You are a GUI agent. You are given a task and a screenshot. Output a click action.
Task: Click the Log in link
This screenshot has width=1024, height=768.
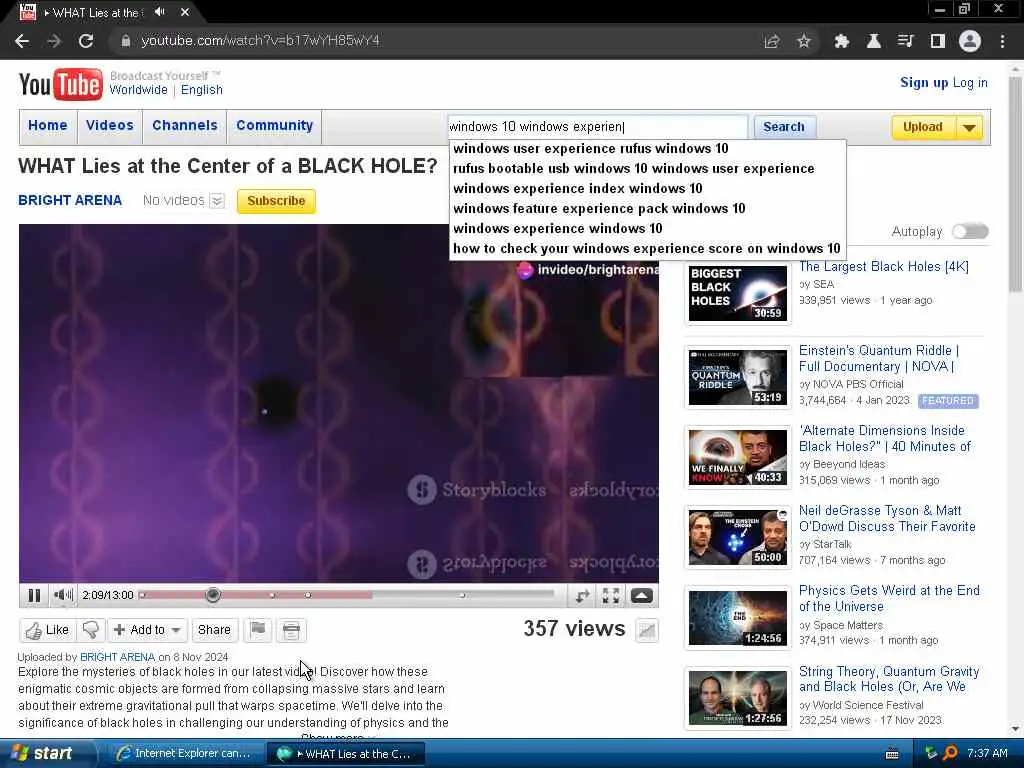pos(970,82)
